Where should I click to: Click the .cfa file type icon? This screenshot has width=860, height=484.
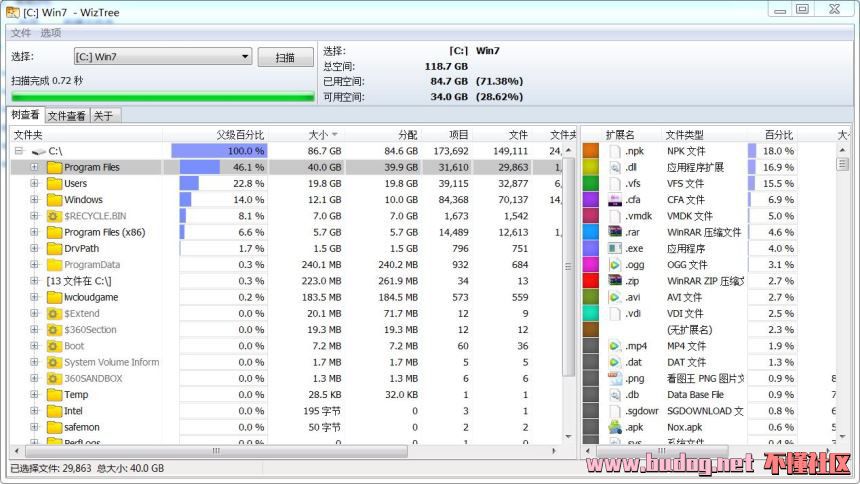coord(616,200)
